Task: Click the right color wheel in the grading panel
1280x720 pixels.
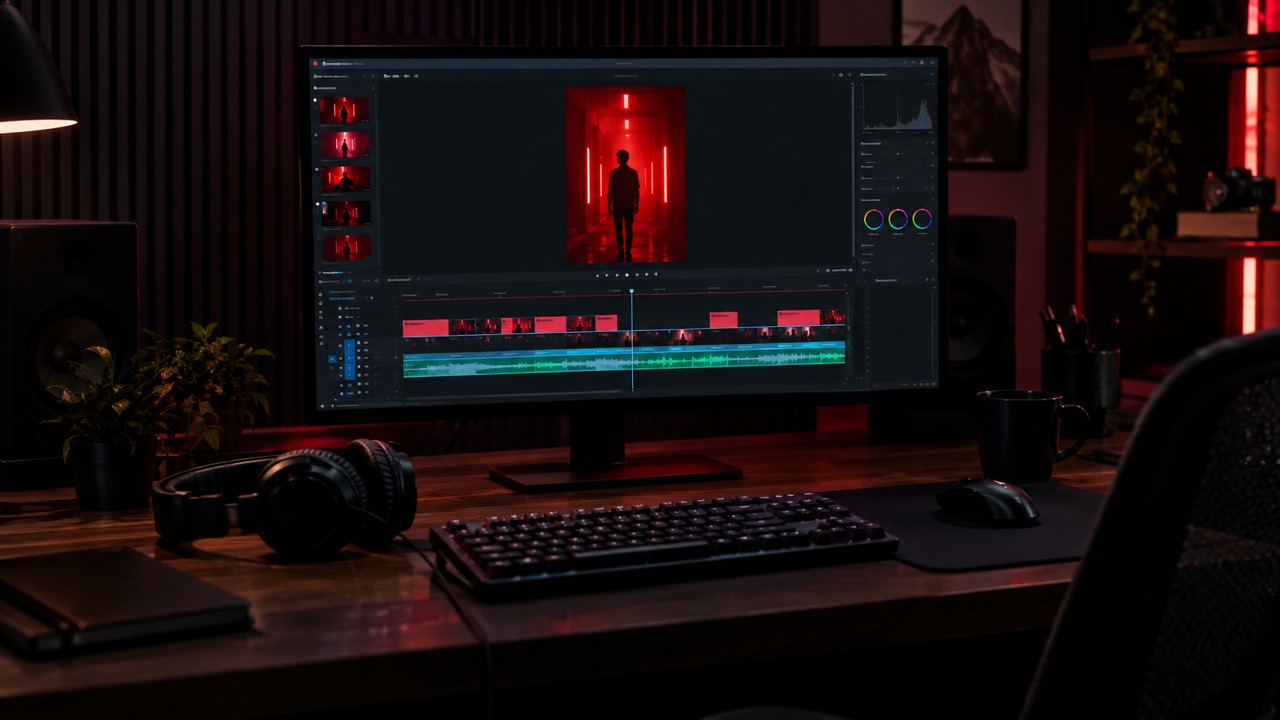Action: pos(922,219)
